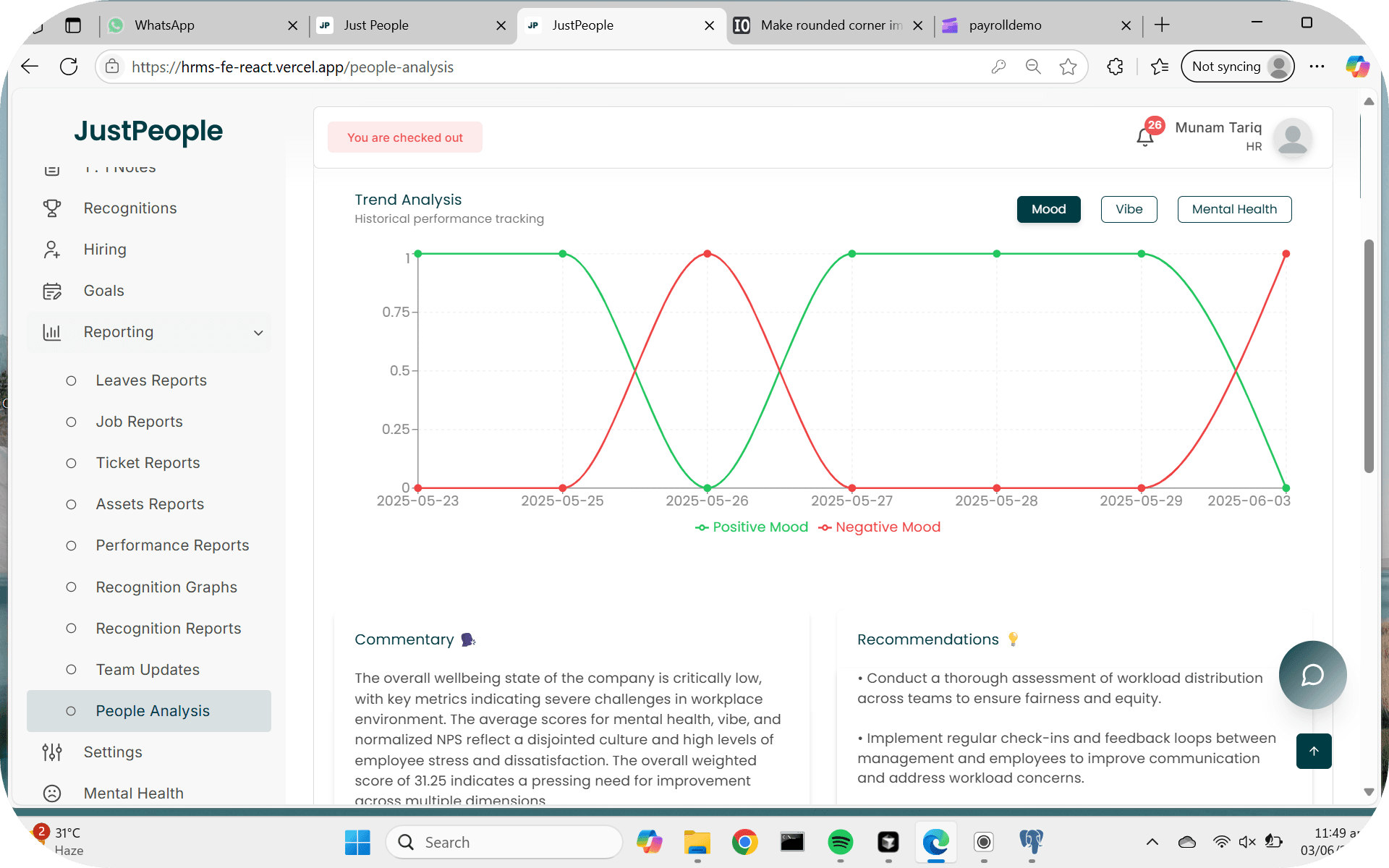
Task: Click the Recognitions trophy icon
Action: (x=52, y=208)
